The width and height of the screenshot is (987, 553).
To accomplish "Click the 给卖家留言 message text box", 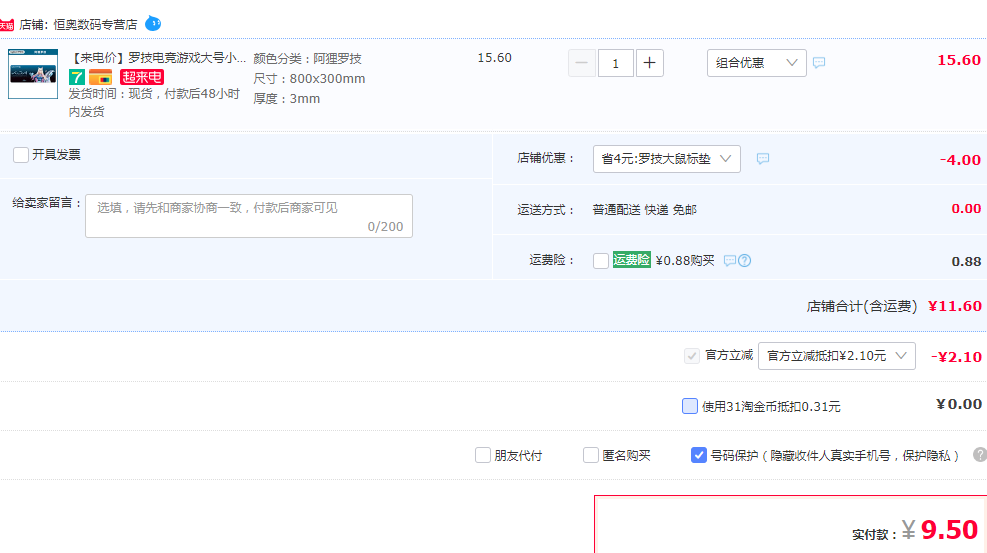I will click(x=249, y=216).
